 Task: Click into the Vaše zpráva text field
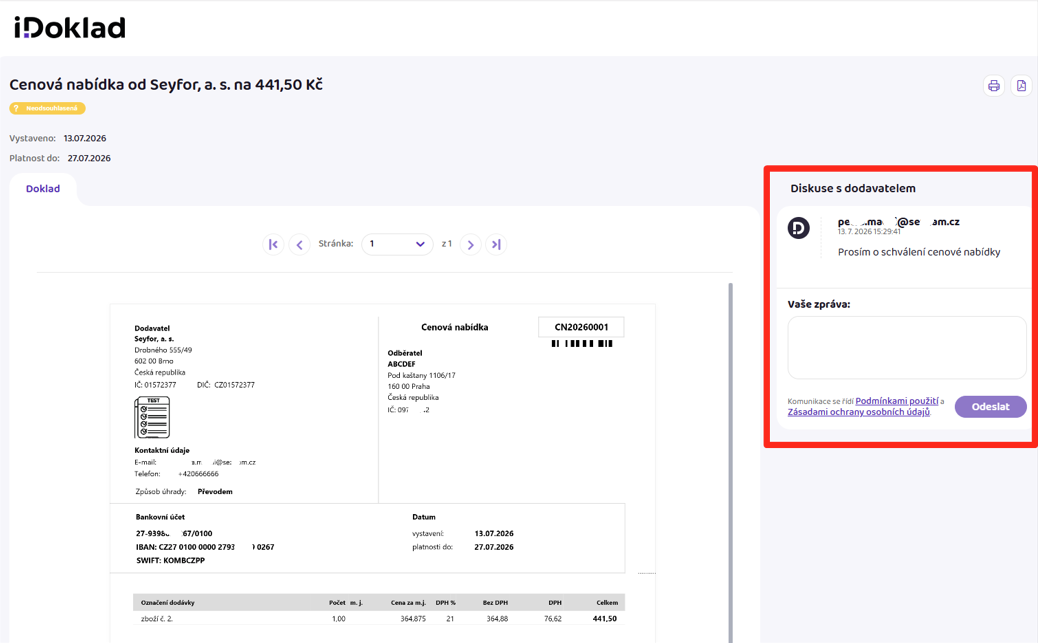tap(907, 348)
